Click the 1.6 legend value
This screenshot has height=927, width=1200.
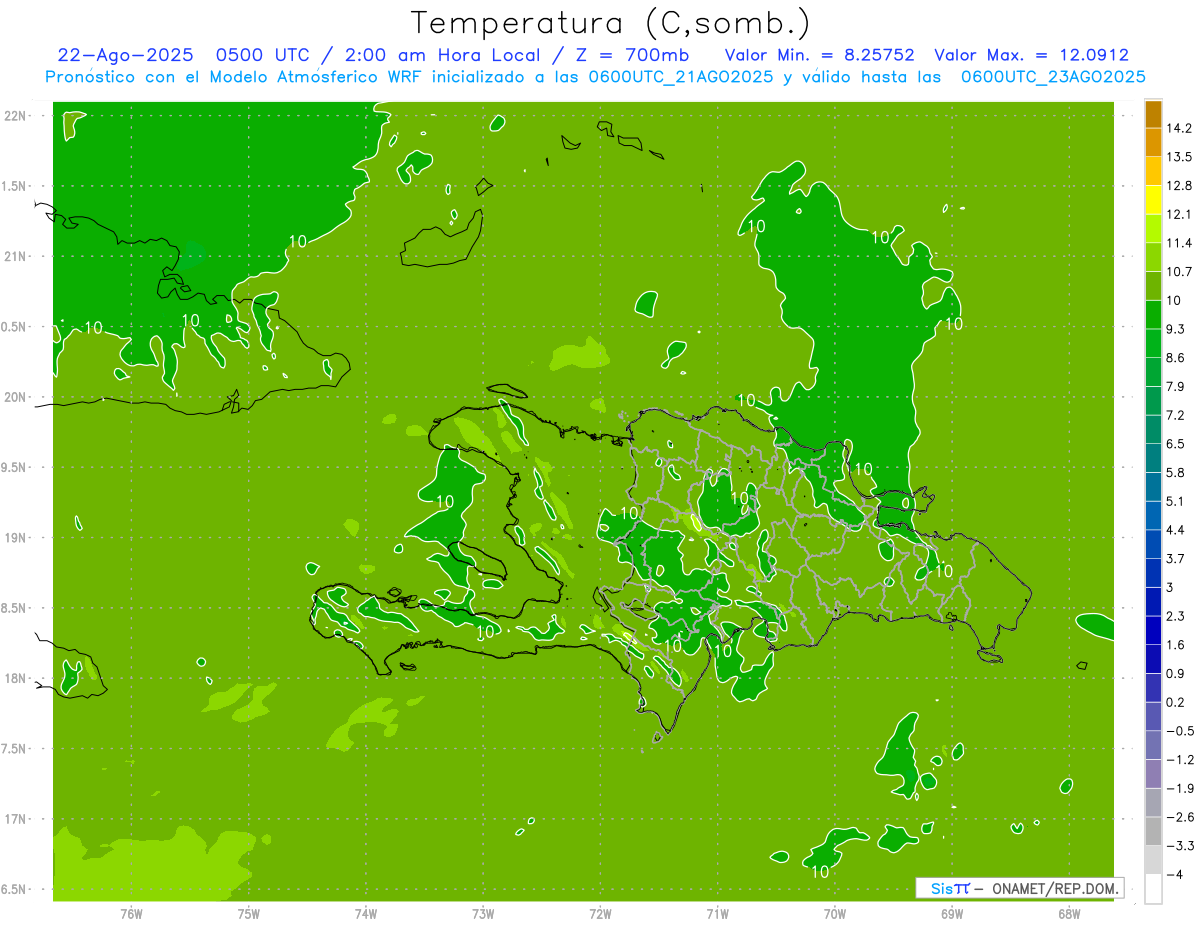point(1175,645)
